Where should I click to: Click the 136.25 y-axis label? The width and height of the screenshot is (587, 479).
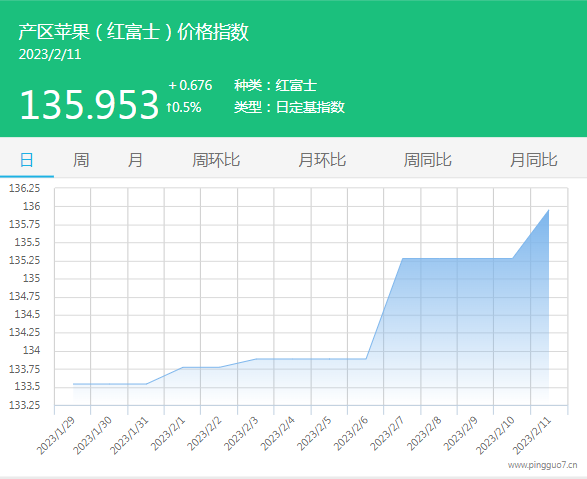[x=24, y=188]
